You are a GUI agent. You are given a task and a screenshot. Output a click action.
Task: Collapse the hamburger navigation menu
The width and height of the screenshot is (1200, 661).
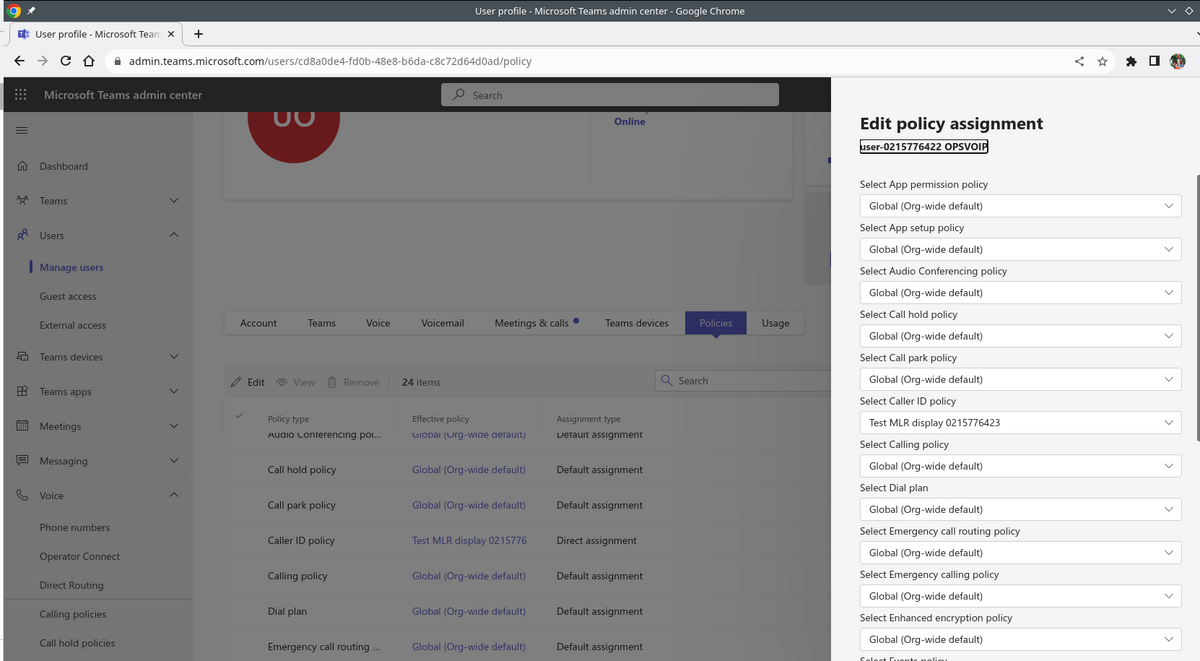[x=21, y=131]
